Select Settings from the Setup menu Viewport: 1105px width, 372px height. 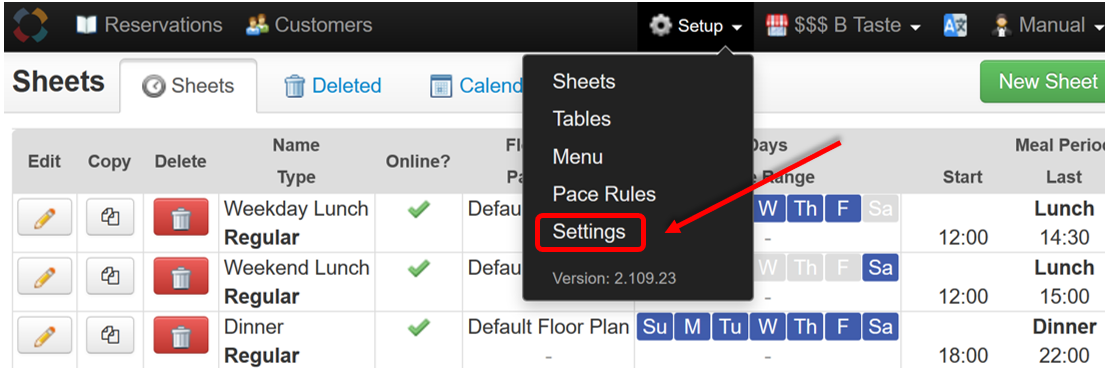(589, 232)
